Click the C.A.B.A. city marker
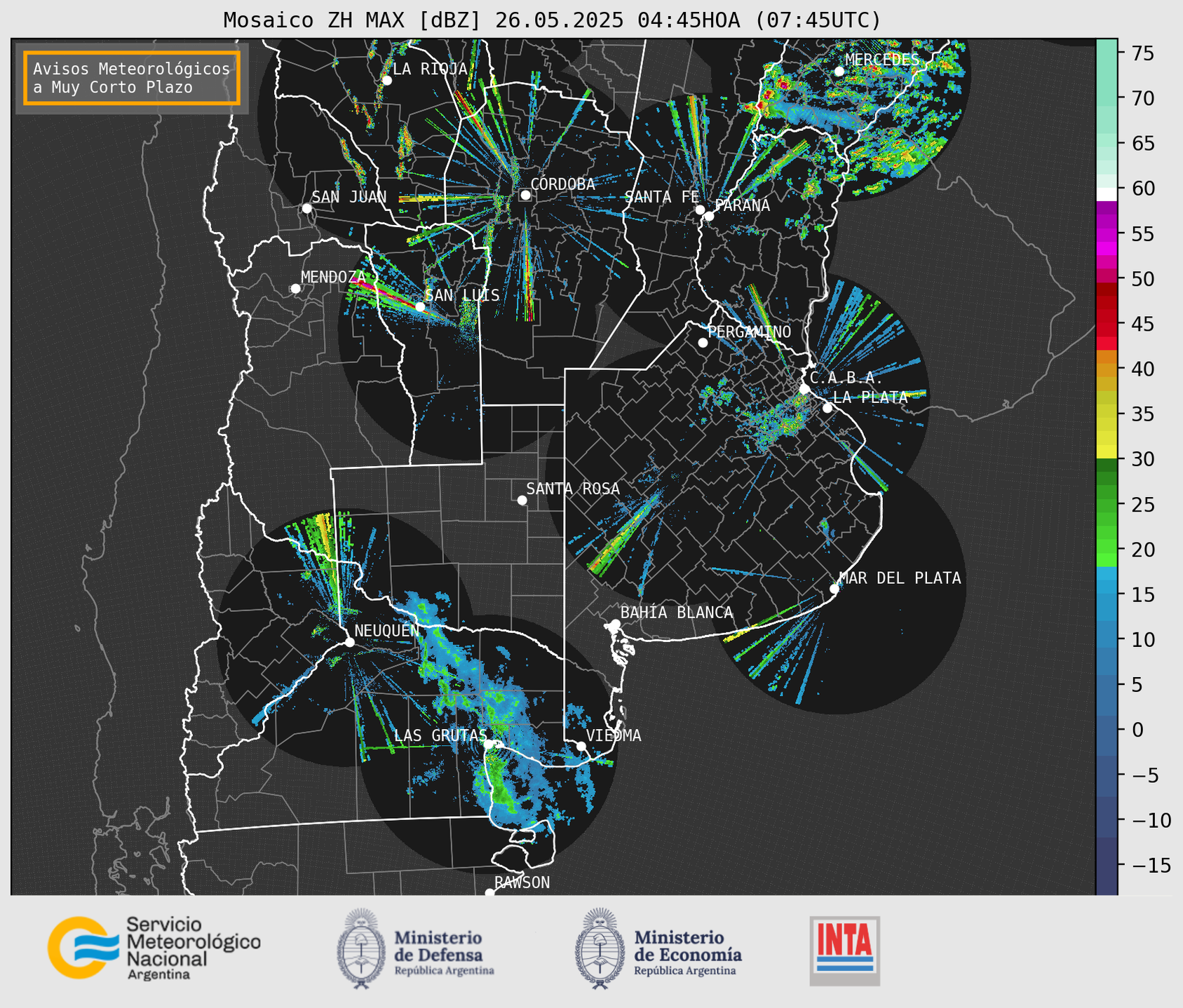 coord(804,388)
